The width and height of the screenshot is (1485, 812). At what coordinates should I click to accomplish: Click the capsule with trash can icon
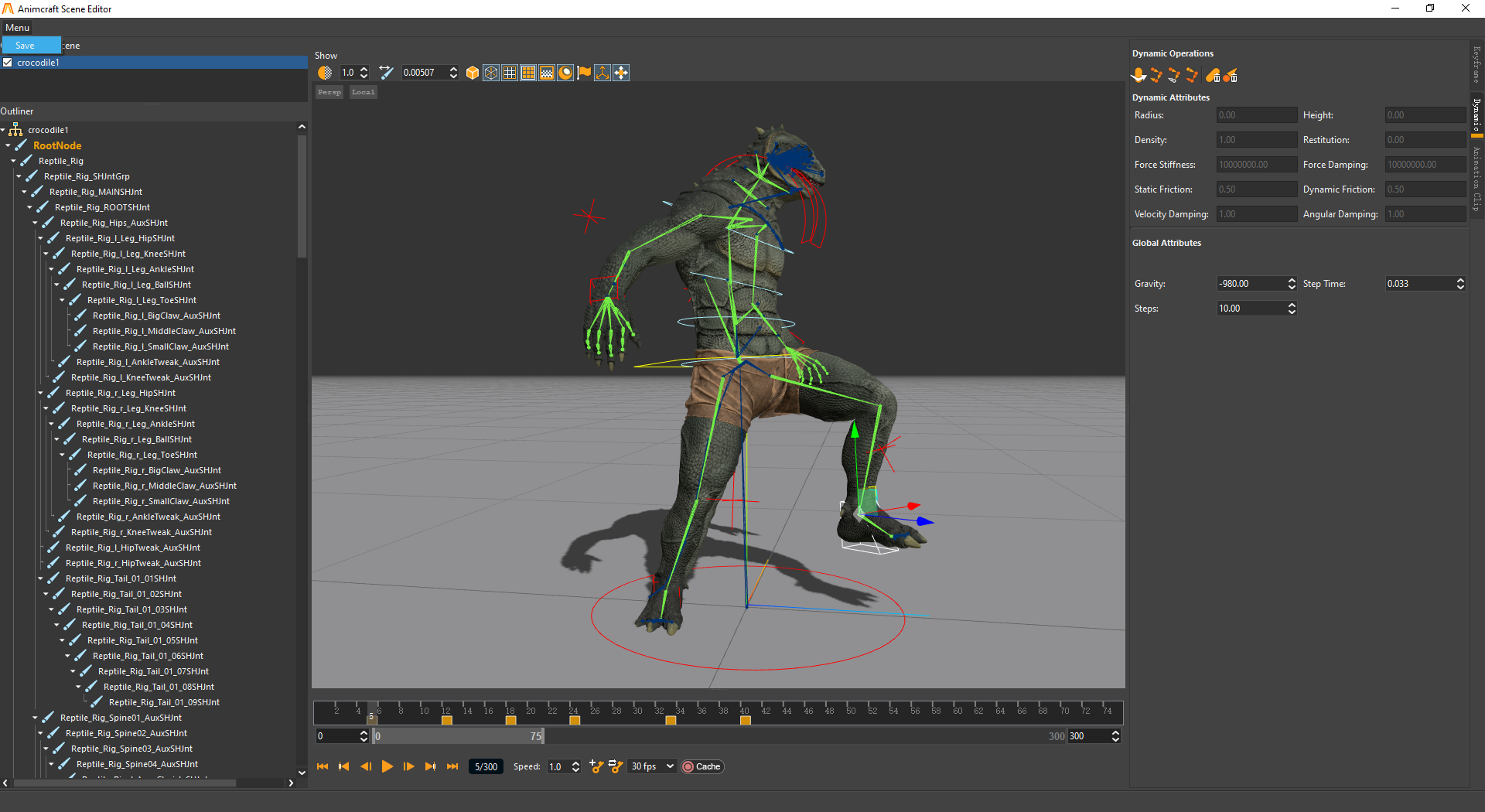[x=1213, y=75]
